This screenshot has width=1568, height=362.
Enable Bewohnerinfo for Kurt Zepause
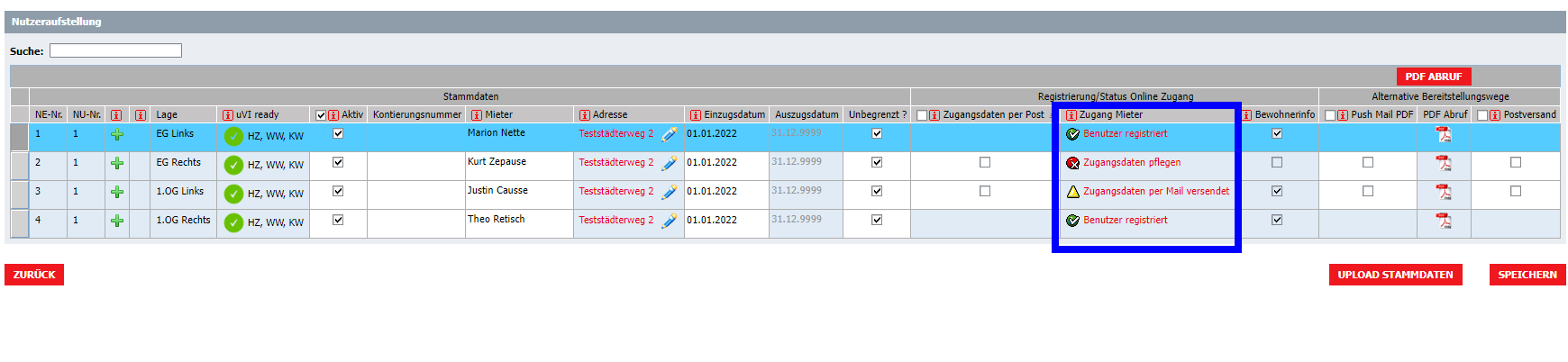click(1277, 162)
